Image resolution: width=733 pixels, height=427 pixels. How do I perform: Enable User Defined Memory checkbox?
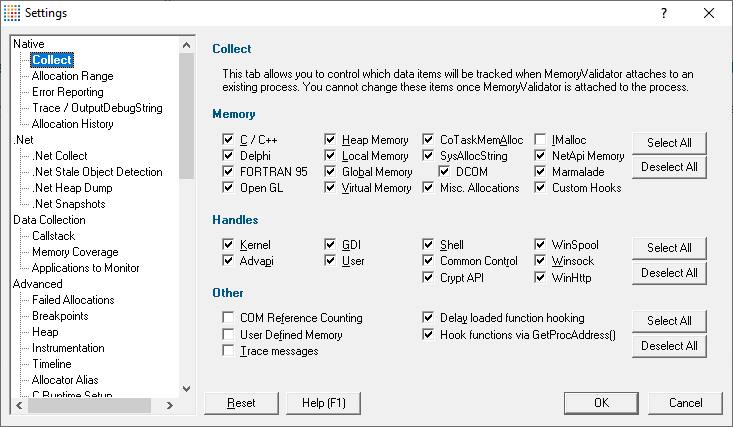click(x=228, y=334)
